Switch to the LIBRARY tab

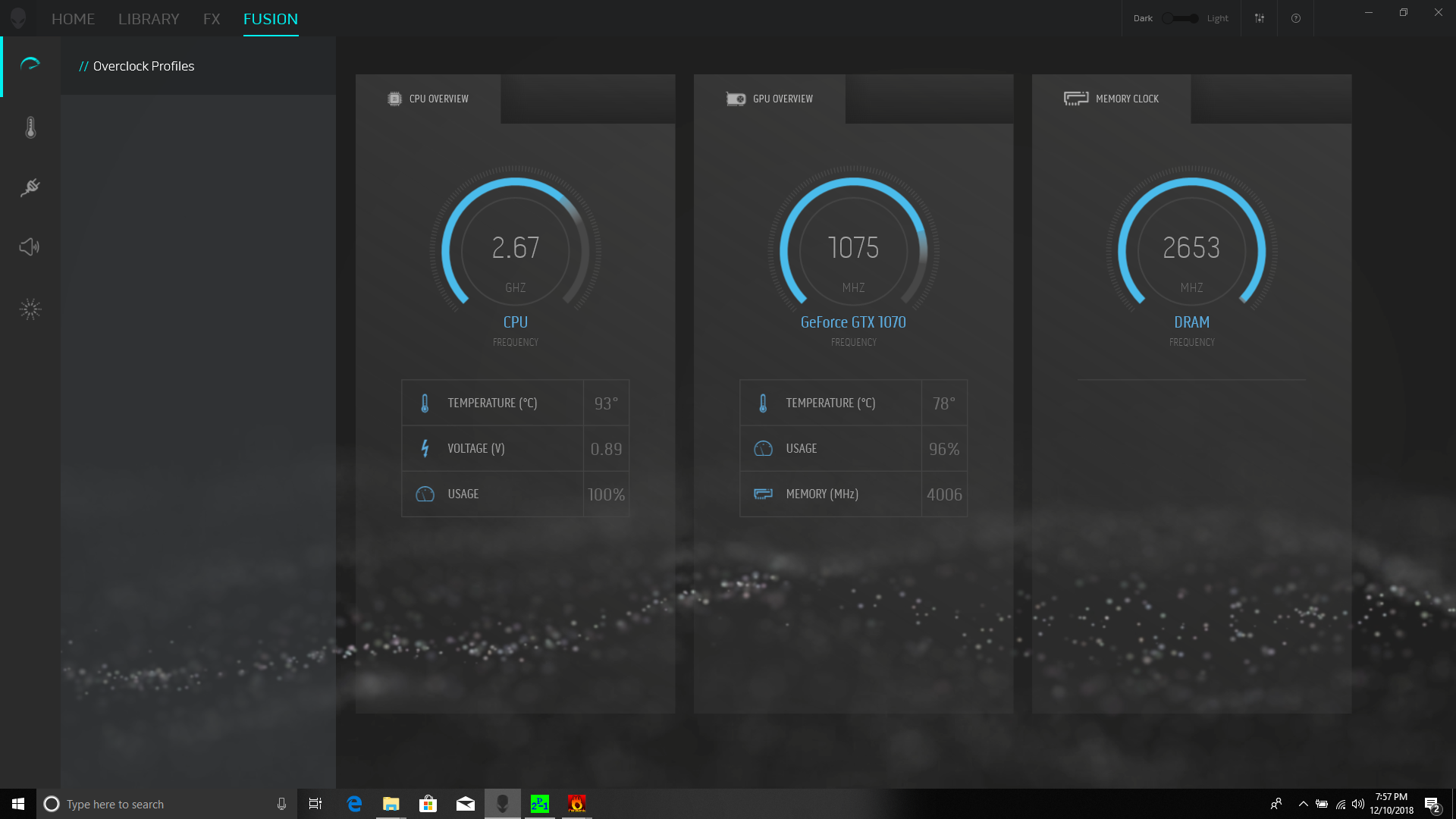click(149, 19)
